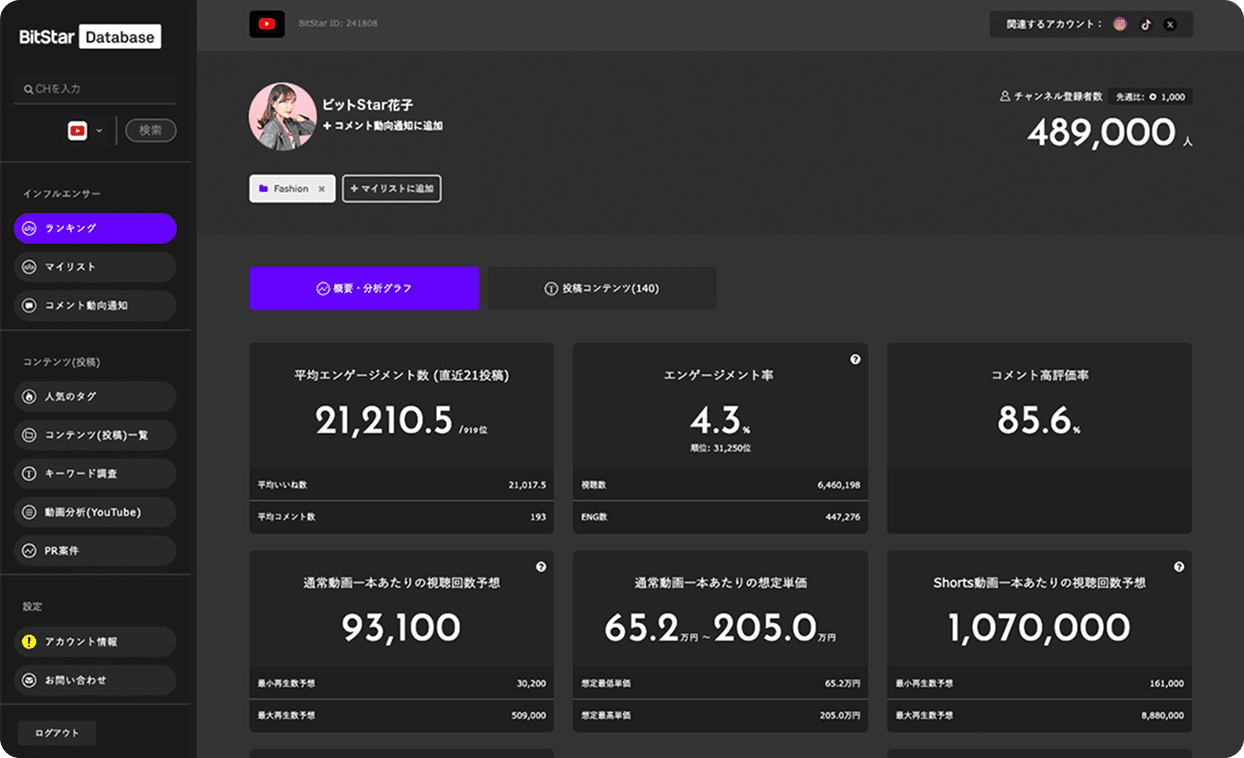Image resolution: width=1244 pixels, height=758 pixels.
Task: Open the related X account icon
Action: click(x=1170, y=24)
